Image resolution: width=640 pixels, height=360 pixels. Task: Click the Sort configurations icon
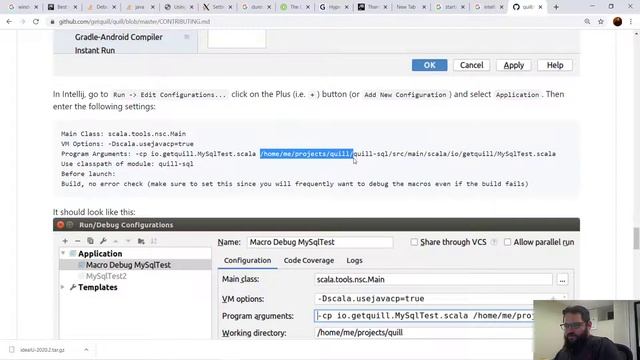[x=154, y=241]
